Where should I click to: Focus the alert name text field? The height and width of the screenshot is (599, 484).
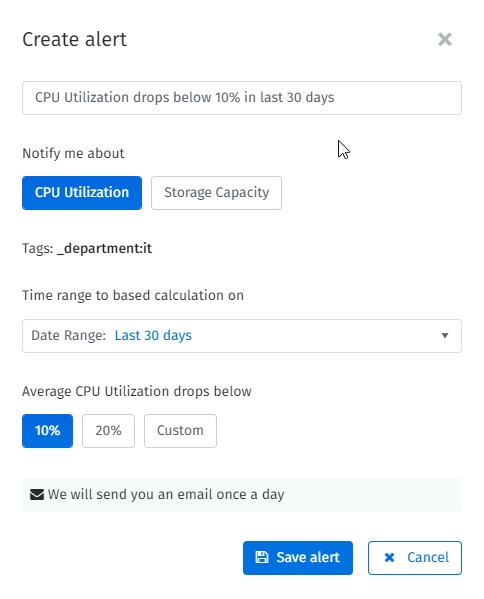[242, 98]
